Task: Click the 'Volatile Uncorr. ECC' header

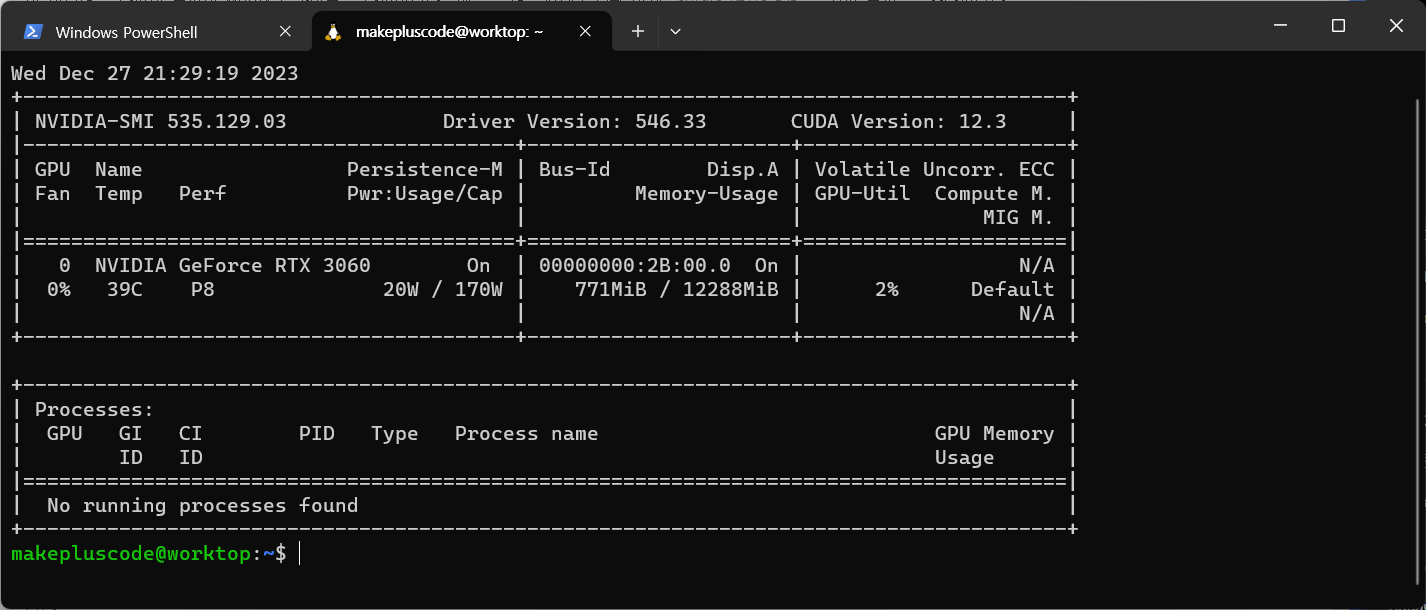Action: click(934, 170)
